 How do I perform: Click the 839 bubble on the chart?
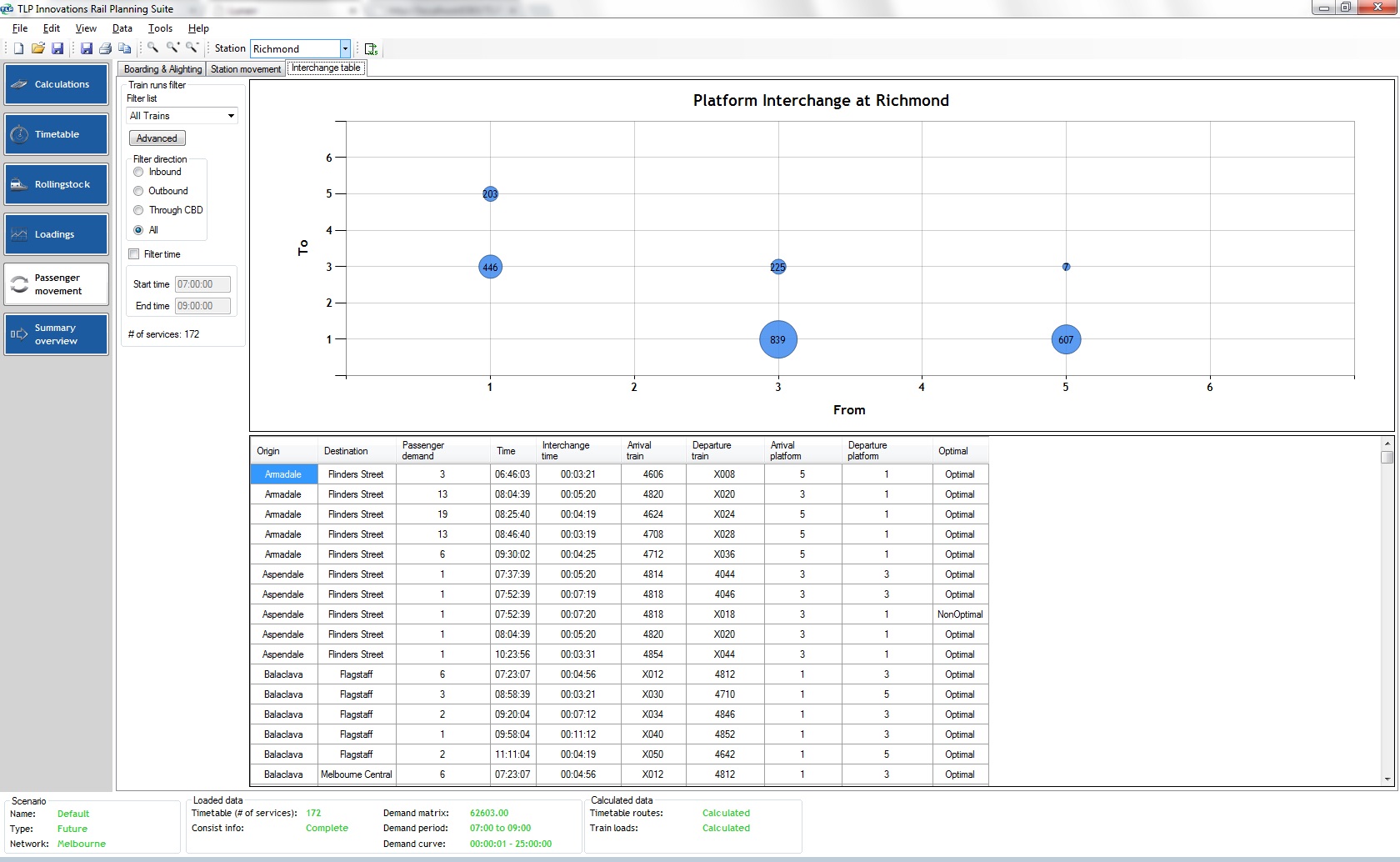coord(778,339)
